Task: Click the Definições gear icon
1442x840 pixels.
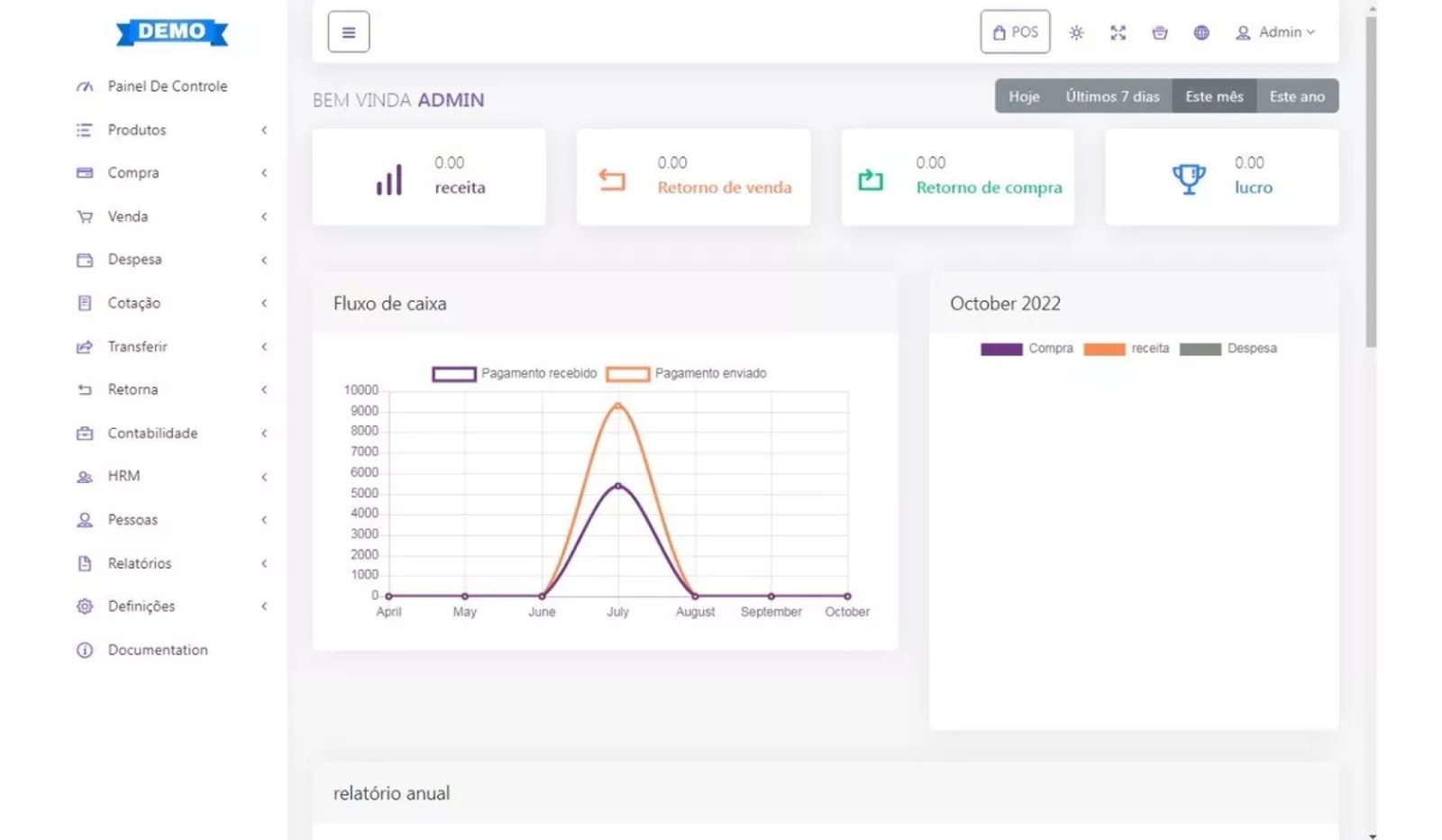Action: (x=85, y=607)
